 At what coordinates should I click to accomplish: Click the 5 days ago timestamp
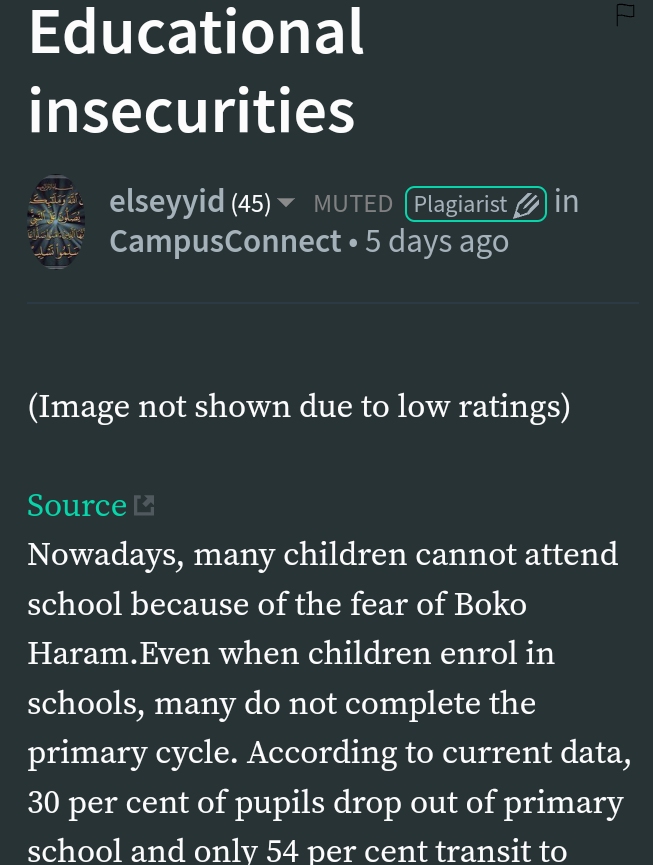pos(437,242)
